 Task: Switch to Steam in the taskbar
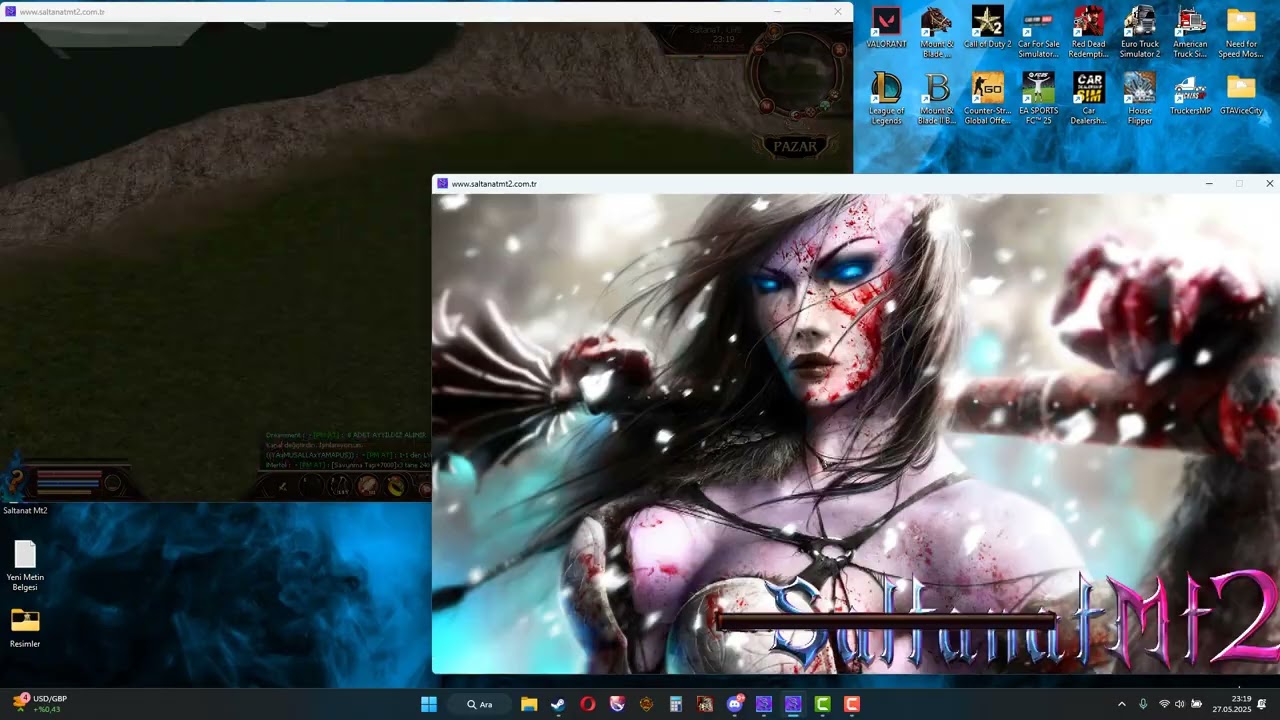[x=558, y=704]
